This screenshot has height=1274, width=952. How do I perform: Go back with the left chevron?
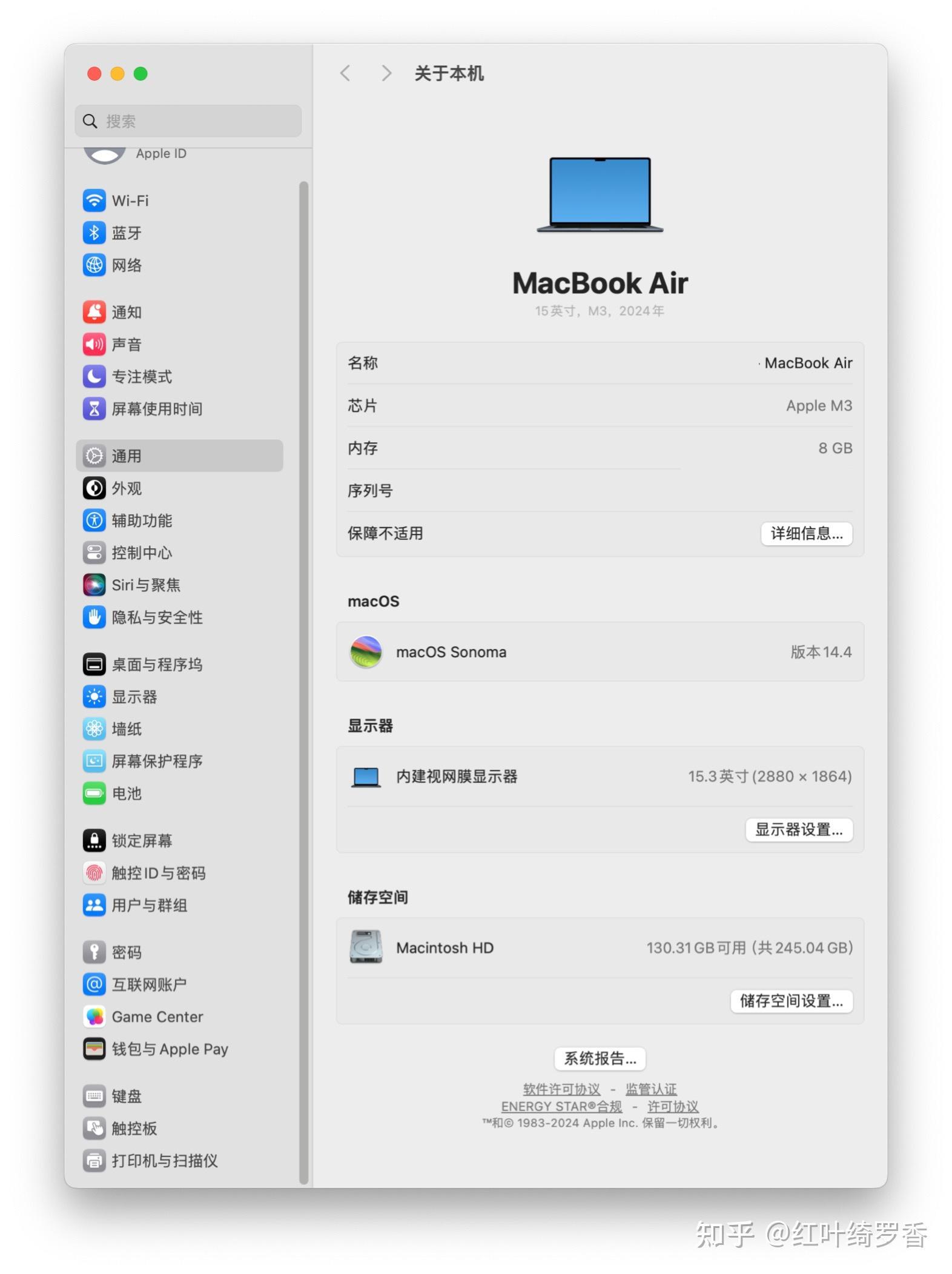[345, 73]
